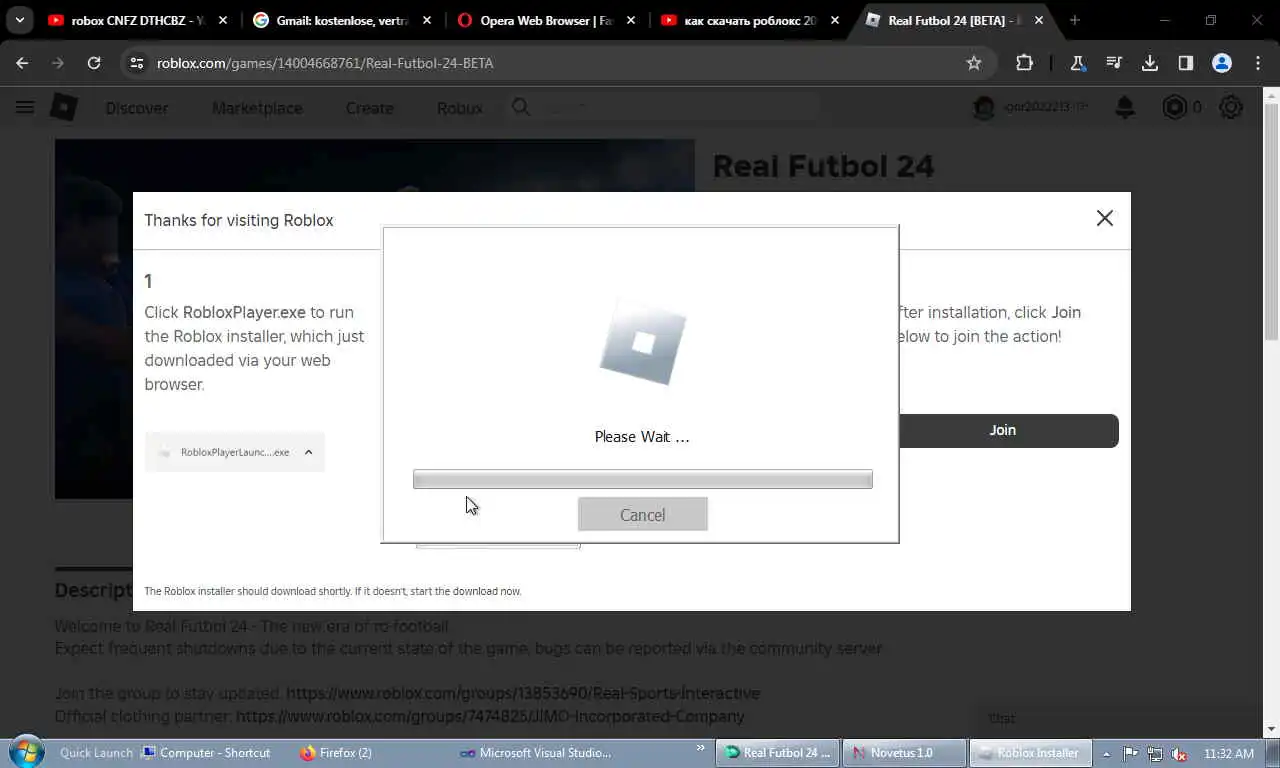This screenshot has height=768, width=1280.
Task: Open Action Center flag tray icon
Action: click(x=1130, y=754)
